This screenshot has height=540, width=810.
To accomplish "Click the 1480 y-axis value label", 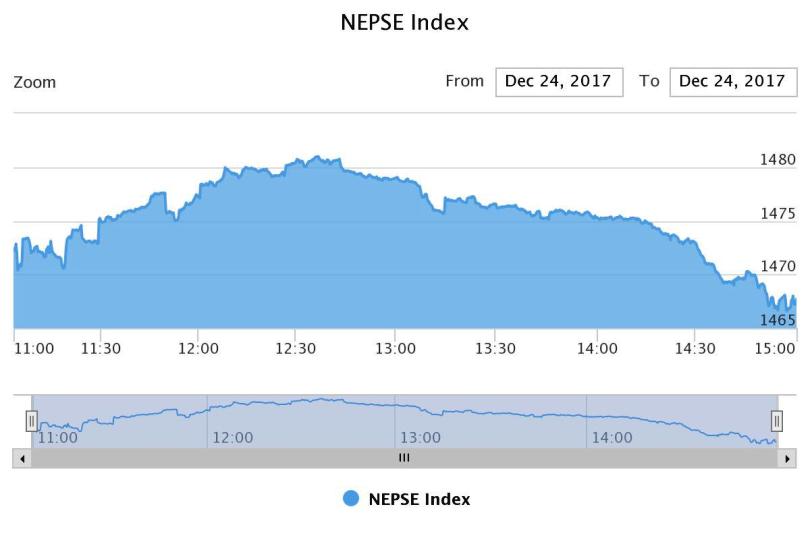I will pyautogui.click(x=777, y=159).
